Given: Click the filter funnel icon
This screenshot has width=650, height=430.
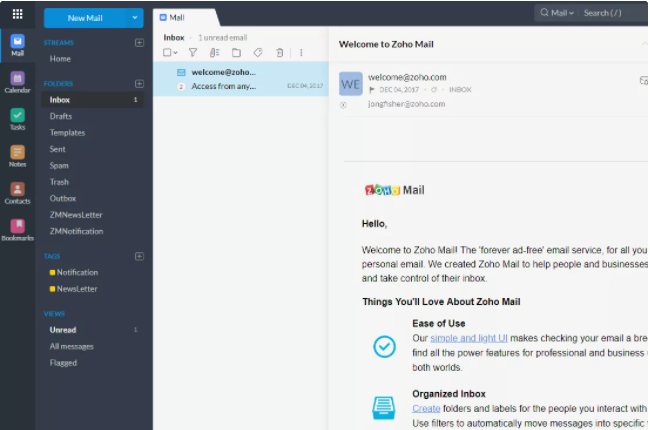Looking at the screenshot, I should [x=193, y=52].
